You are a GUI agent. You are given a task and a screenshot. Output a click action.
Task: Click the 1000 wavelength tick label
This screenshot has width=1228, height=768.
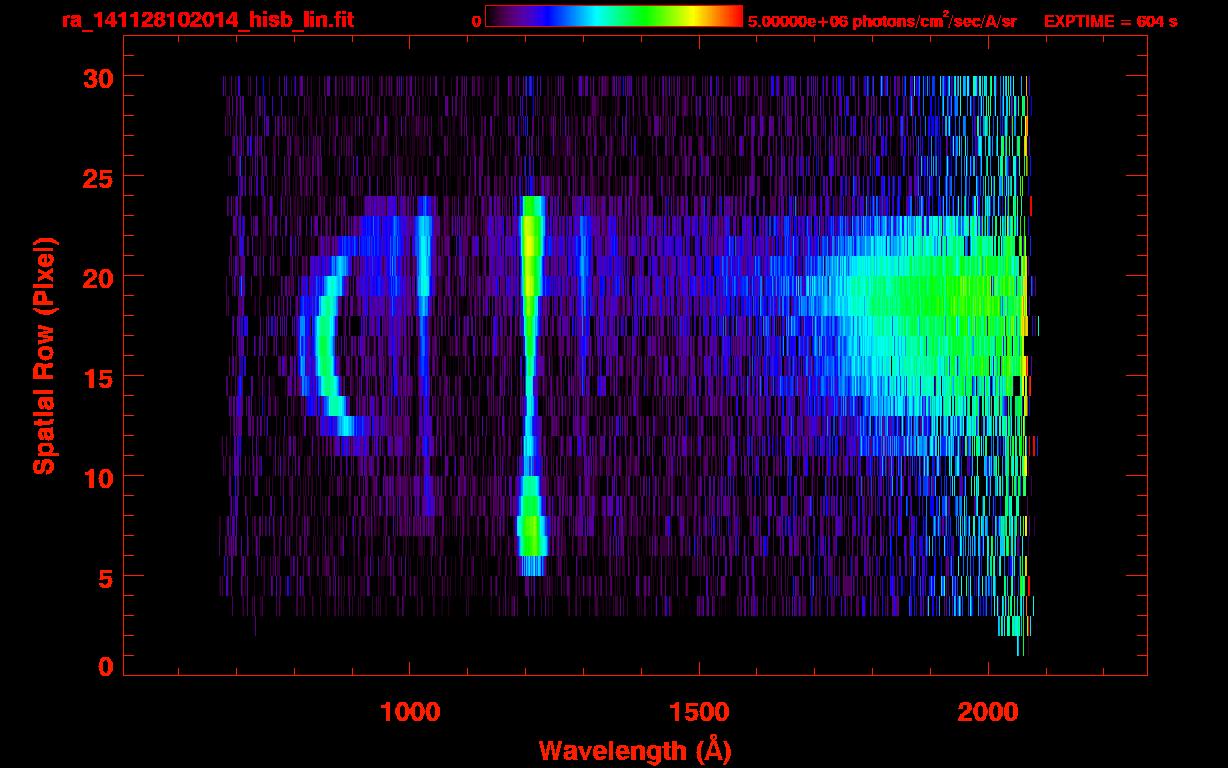pos(410,711)
